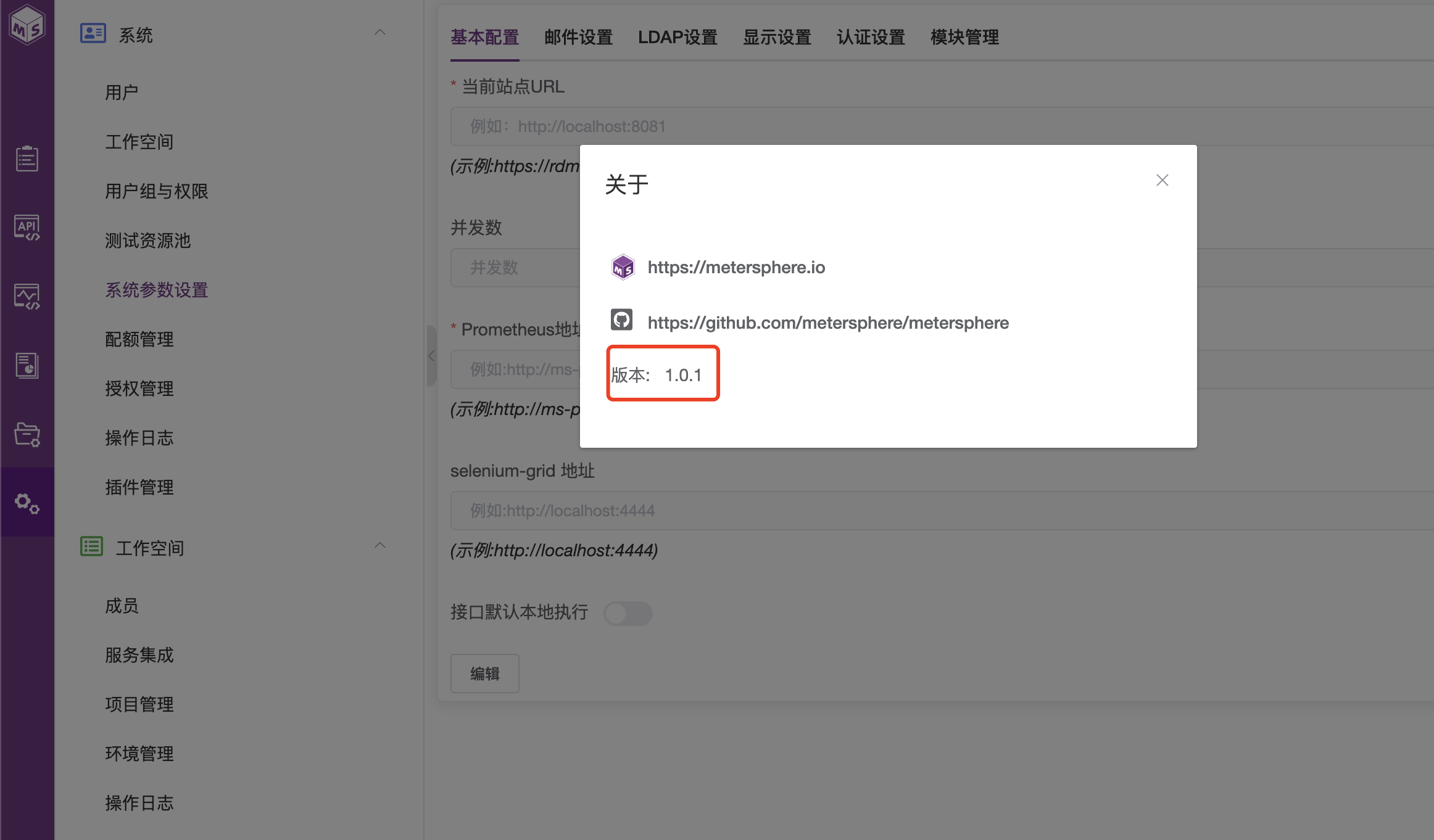Click the list icon beside 工作空间 header
Screen dimensions: 1434x840
(91, 546)
